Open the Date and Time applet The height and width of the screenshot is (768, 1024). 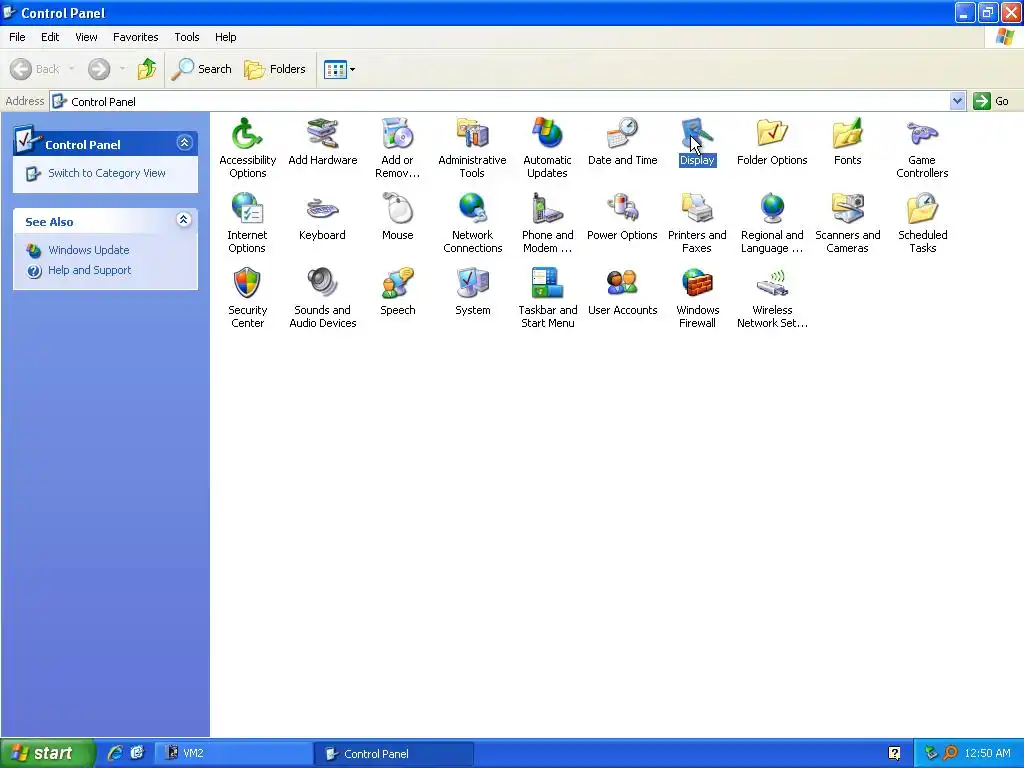tap(622, 141)
